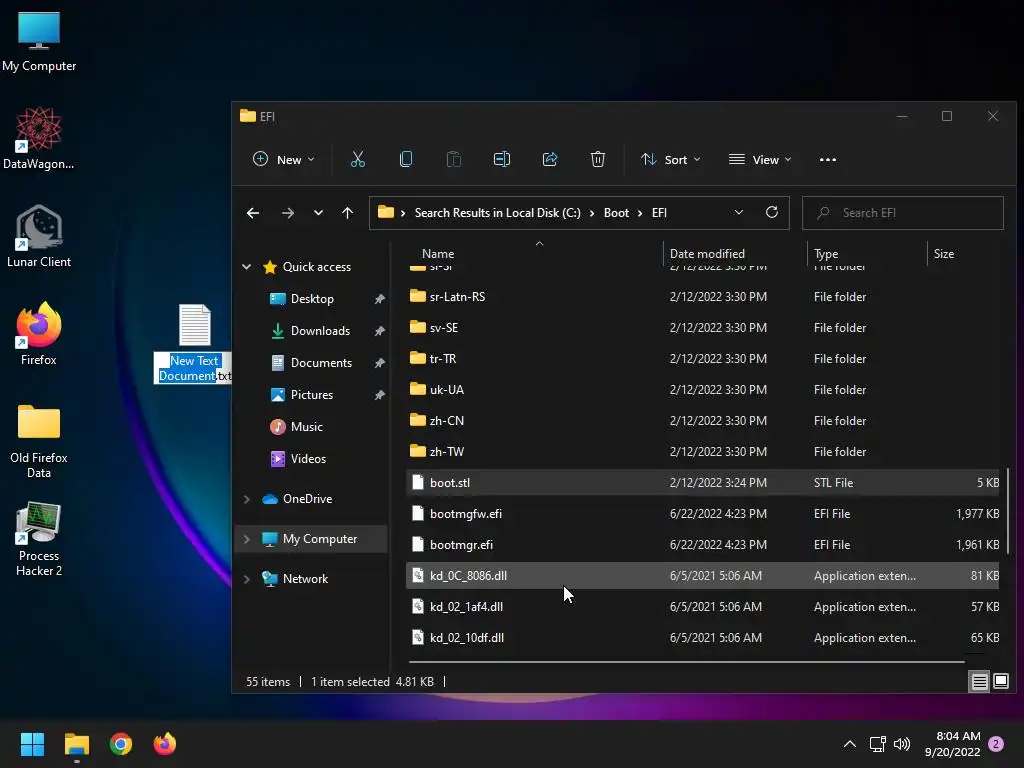Click the Cut scissors icon in toolbar
This screenshot has height=768, width=1024.
click(x=358, y=159)
